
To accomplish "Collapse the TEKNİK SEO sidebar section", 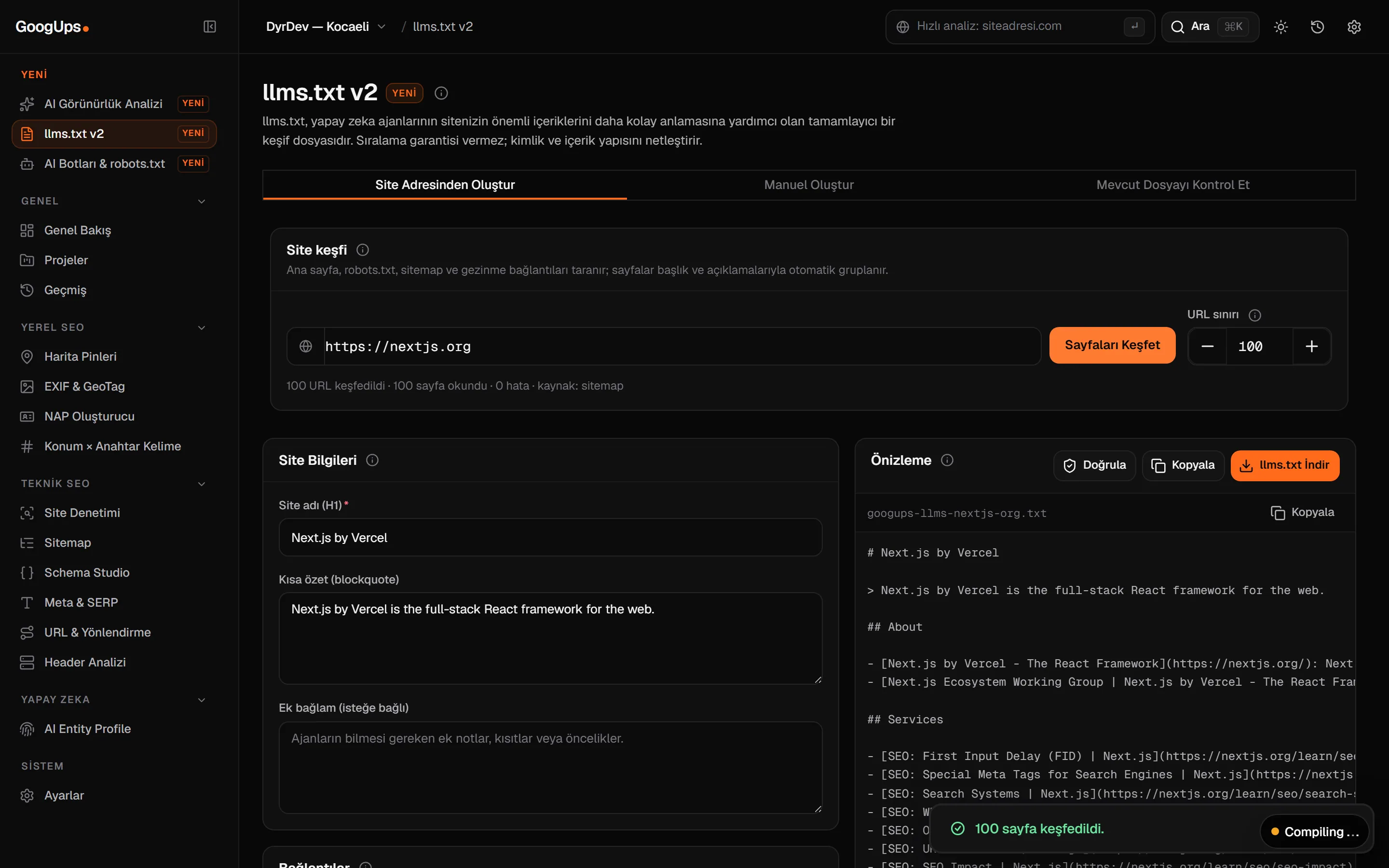I will [x=202, y=483].
